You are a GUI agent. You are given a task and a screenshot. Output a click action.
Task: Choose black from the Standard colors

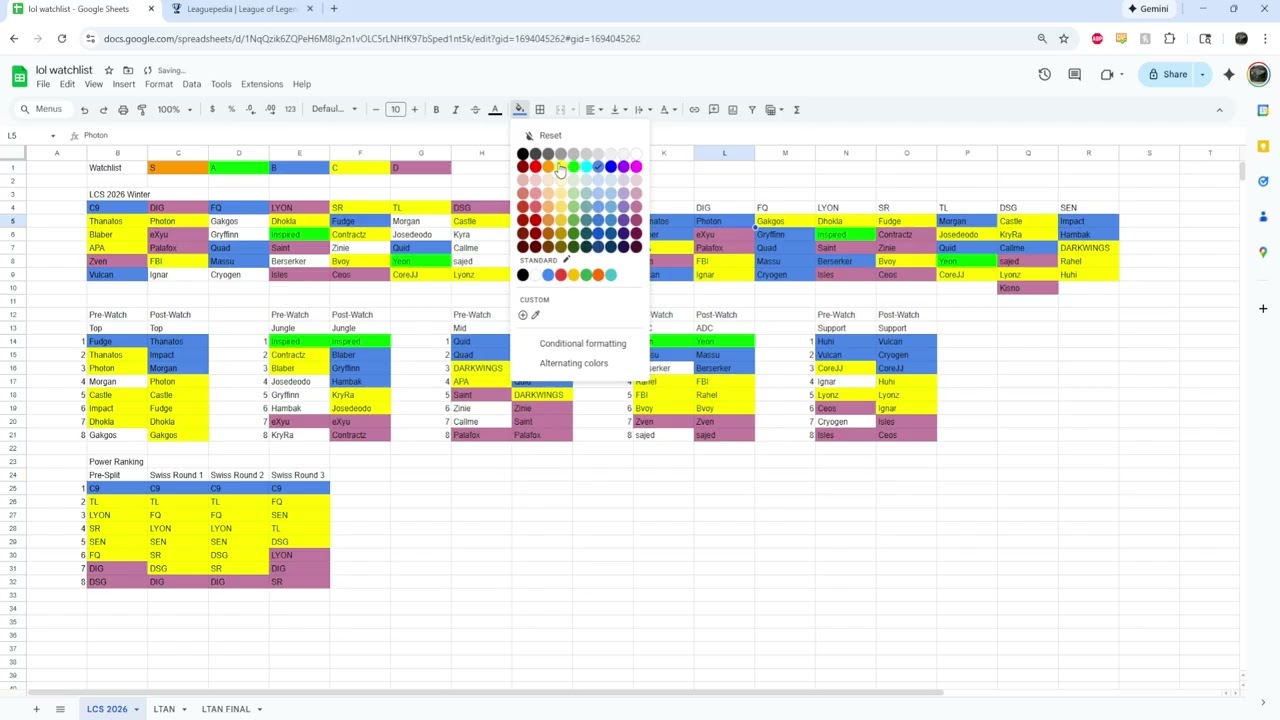(x=523, y=275)
